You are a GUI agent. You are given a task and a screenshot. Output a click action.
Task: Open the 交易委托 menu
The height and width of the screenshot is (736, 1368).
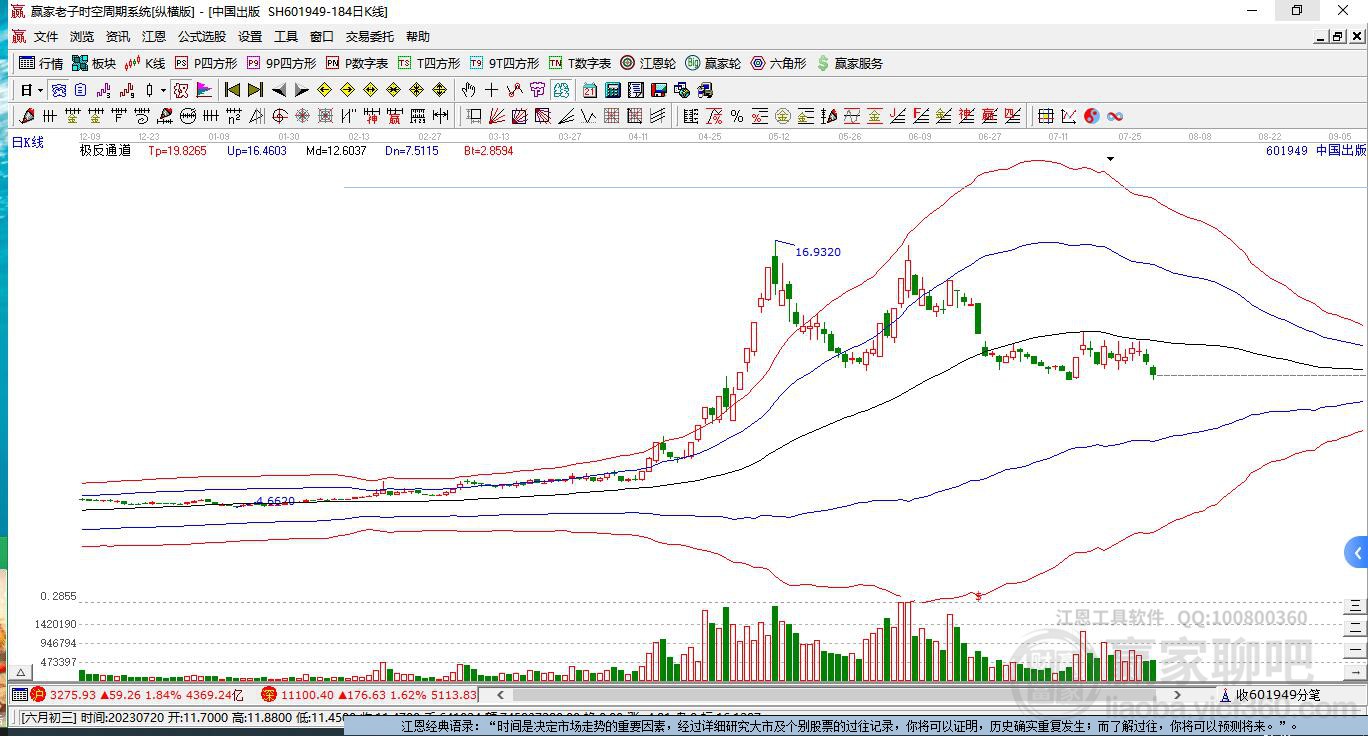pos(370,36)
